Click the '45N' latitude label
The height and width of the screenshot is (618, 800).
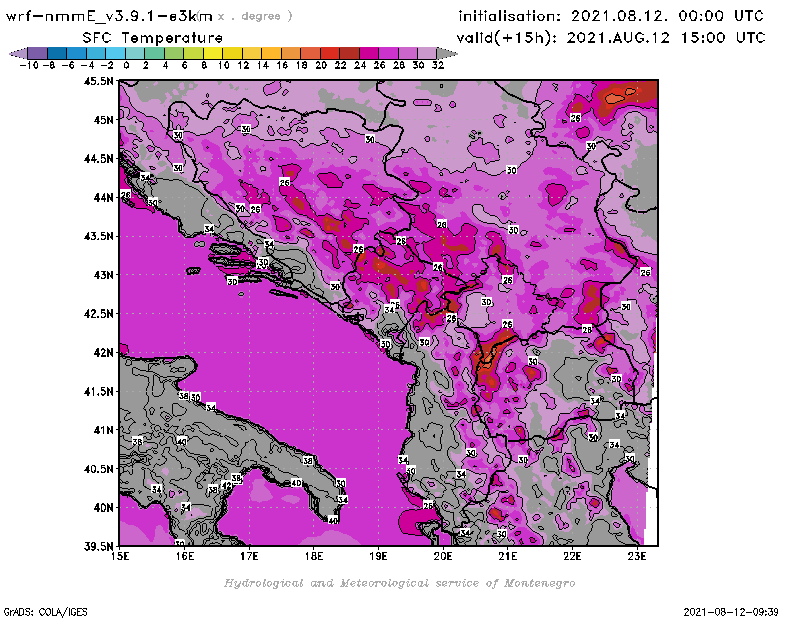click(103, 119)
